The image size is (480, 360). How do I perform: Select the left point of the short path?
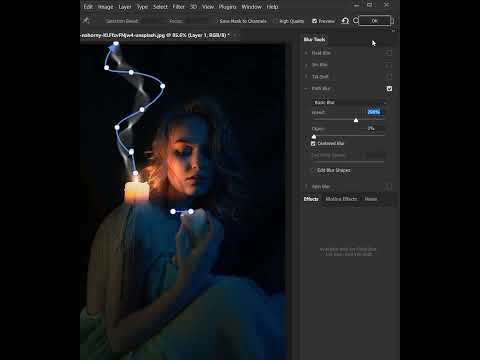173,212
